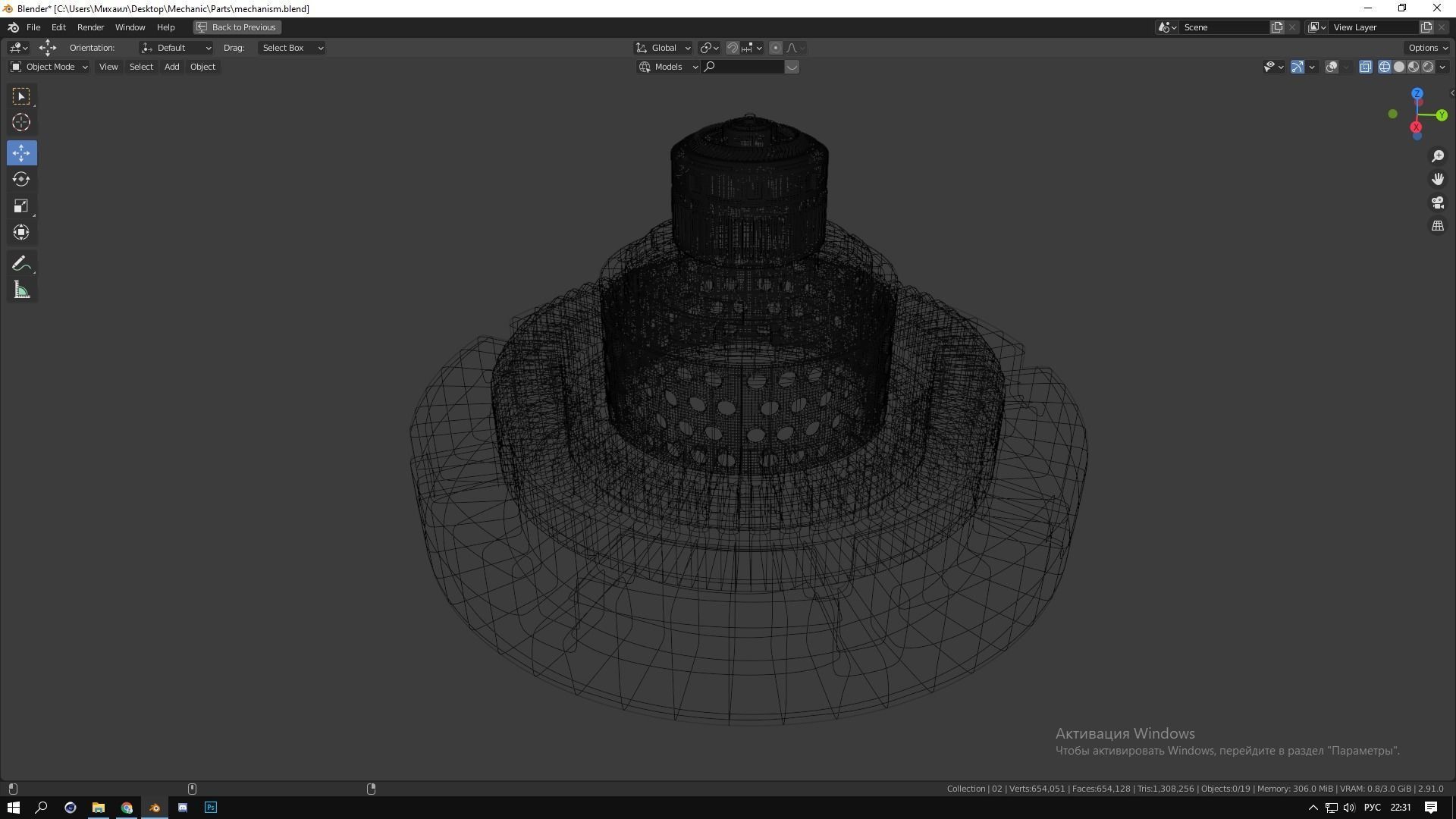This screenshot has width=1456, height=819.
Task: Open the Window menu
Action: coord(130,27)
